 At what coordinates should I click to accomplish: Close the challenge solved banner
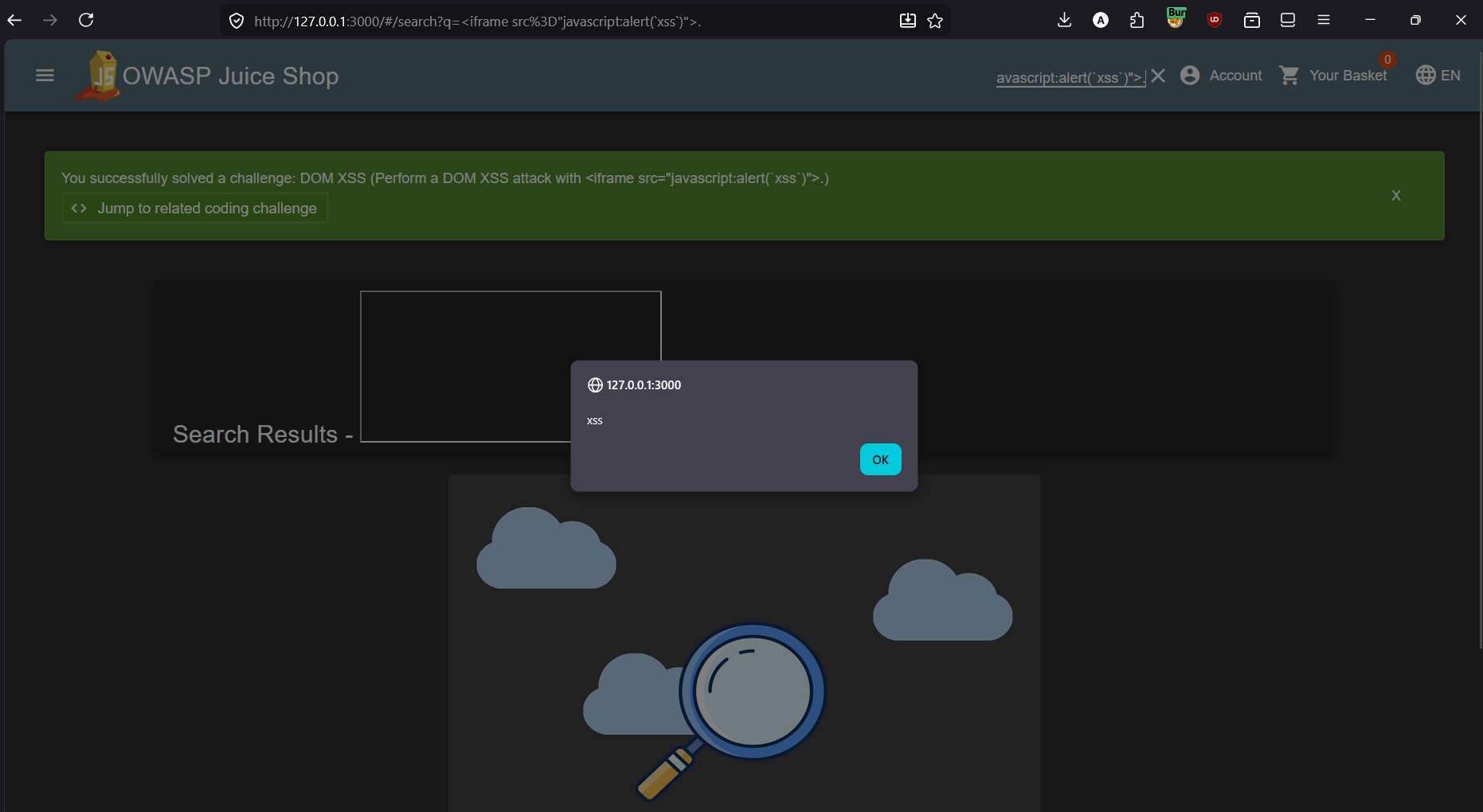(x=1395, y=195)
